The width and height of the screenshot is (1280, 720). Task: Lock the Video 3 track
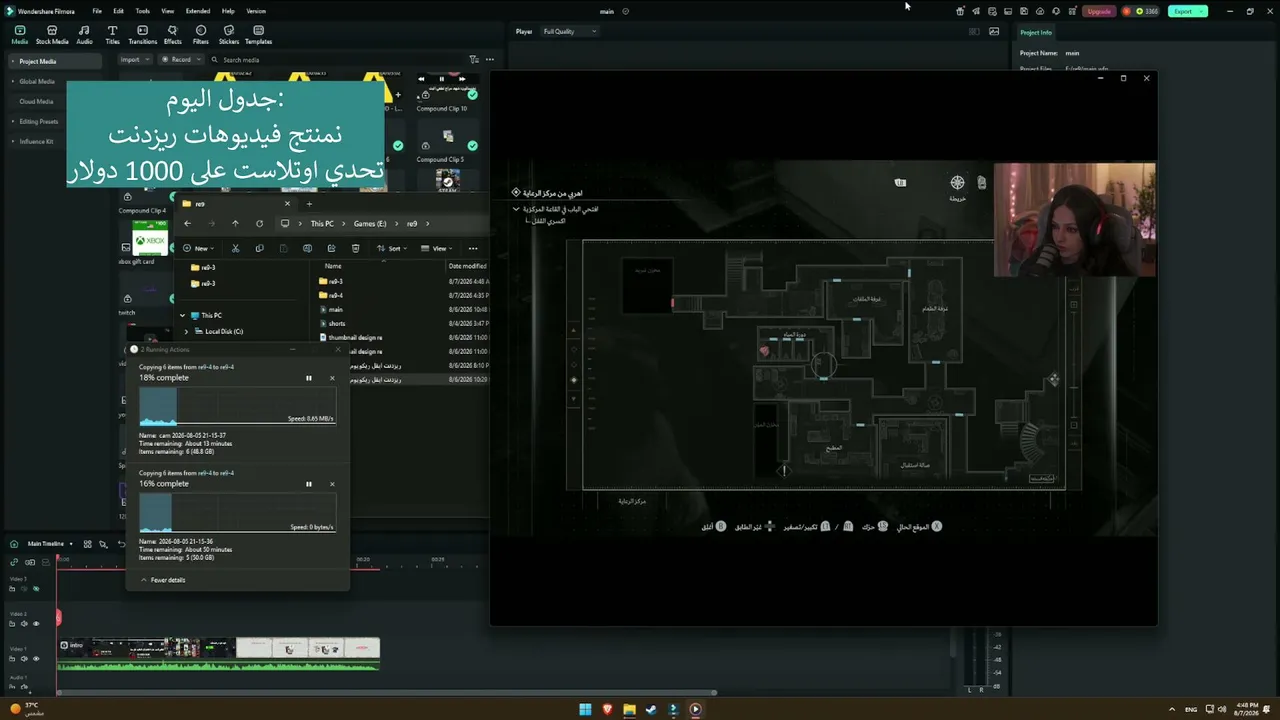click(x=12, y=589)
